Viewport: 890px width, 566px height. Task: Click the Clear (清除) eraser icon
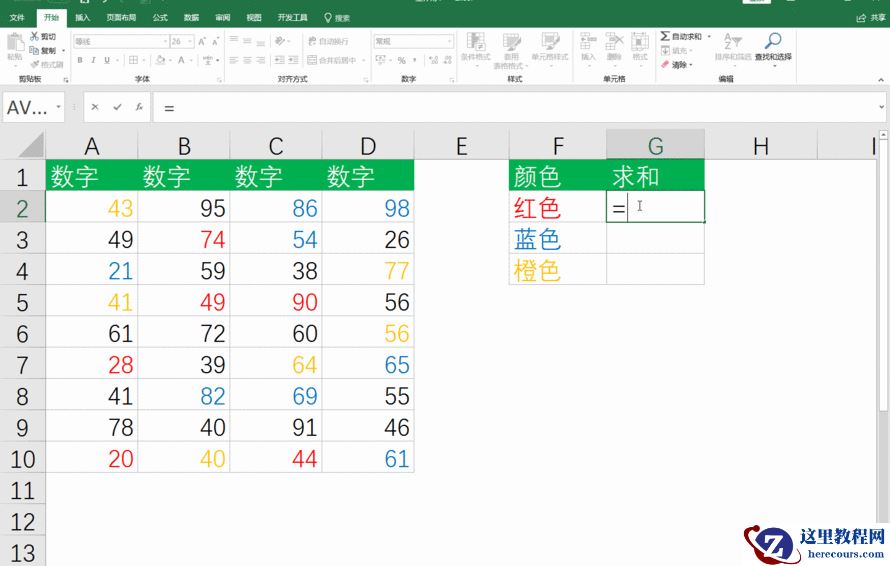666,65
